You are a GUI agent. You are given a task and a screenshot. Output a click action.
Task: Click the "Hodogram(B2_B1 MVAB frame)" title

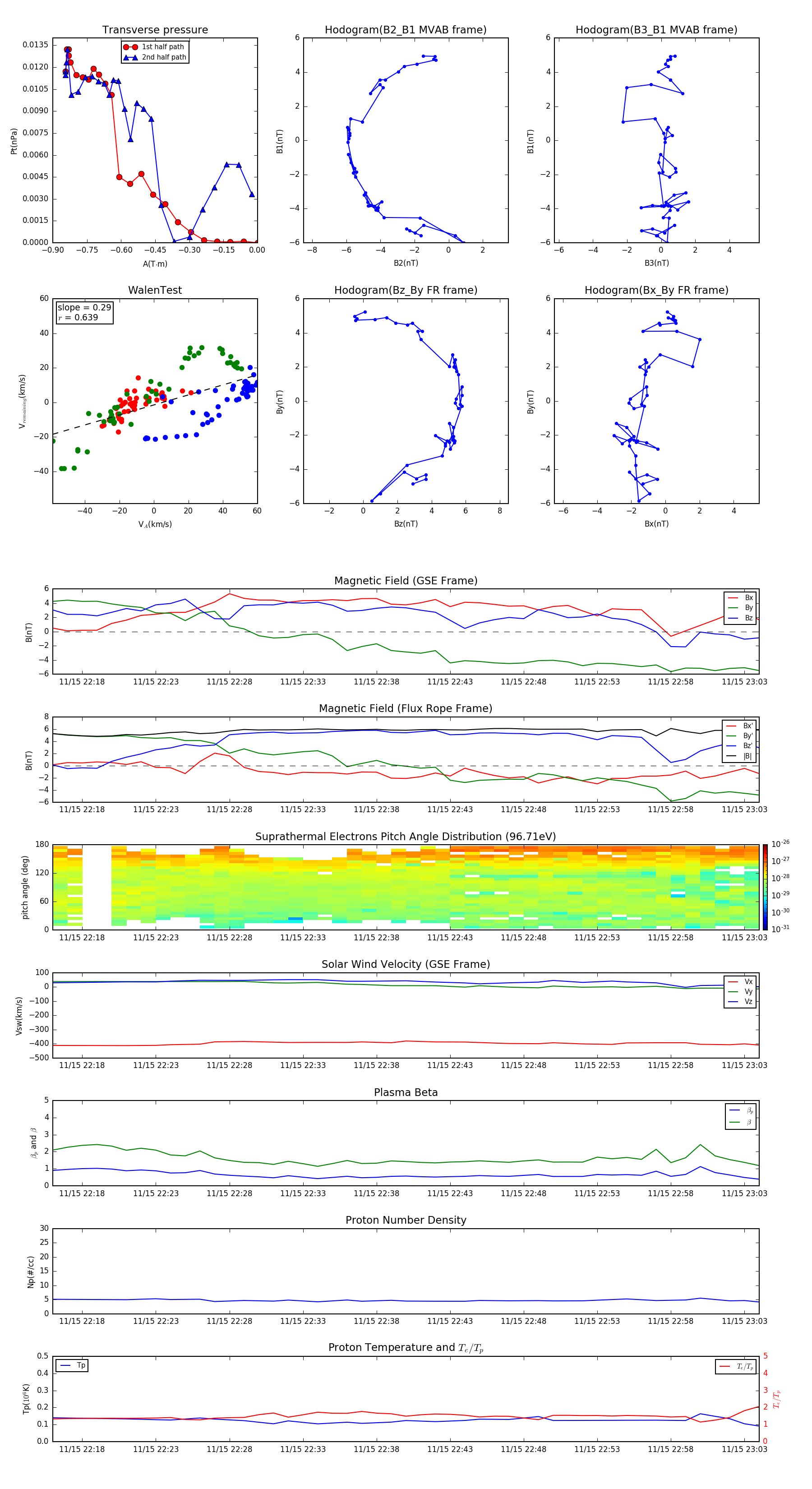pyautogui.click(x=406, y=30)
